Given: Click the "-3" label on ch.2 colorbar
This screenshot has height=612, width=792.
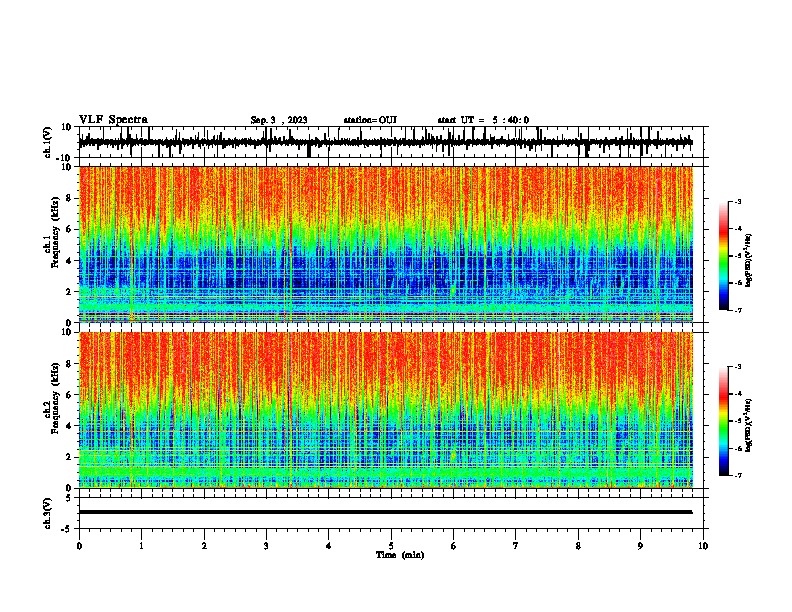Looking at the screenshot, I should click(737, 367).
